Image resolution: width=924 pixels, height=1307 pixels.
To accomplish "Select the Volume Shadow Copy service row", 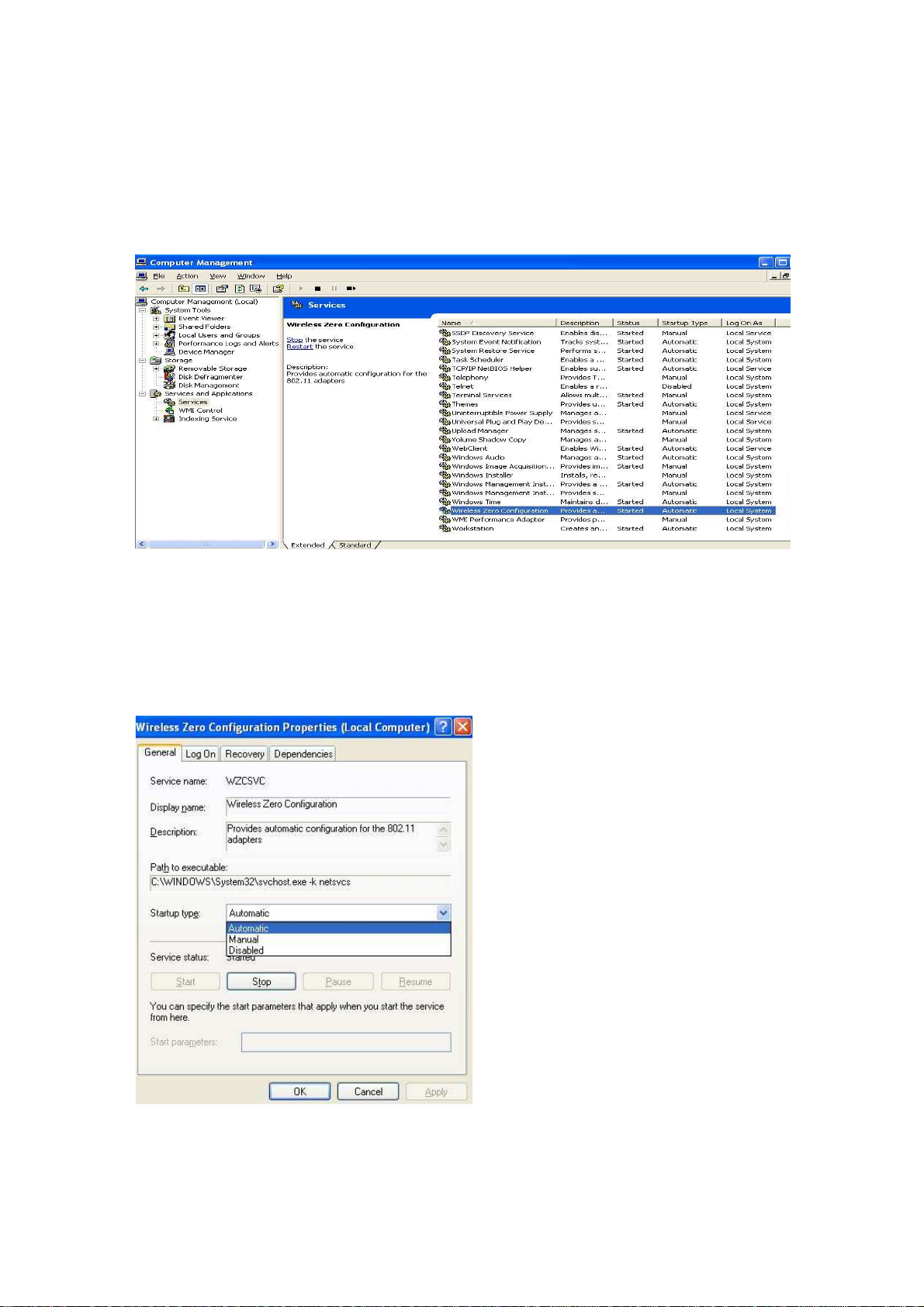I will coord(607,440).
